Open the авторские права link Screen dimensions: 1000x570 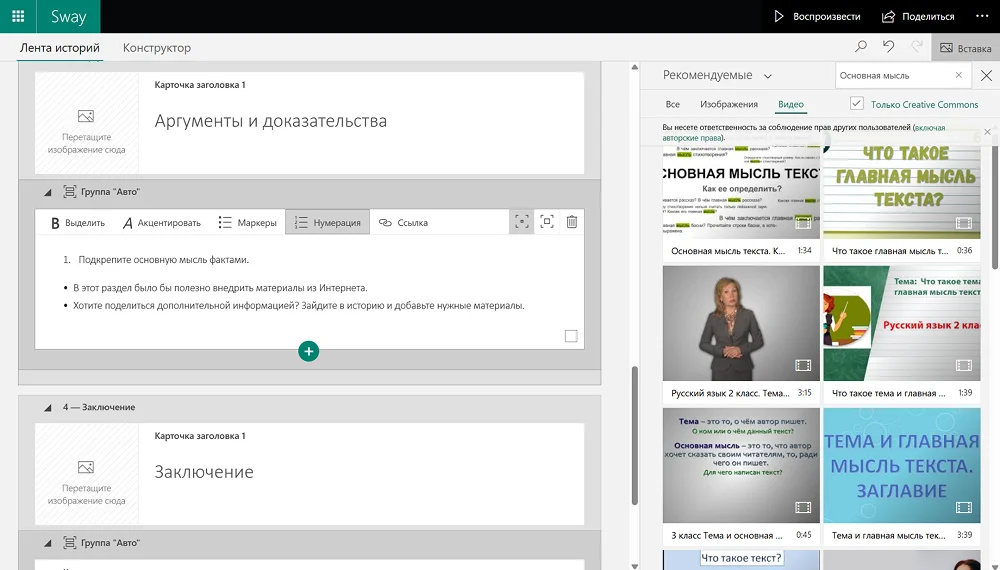692,138
